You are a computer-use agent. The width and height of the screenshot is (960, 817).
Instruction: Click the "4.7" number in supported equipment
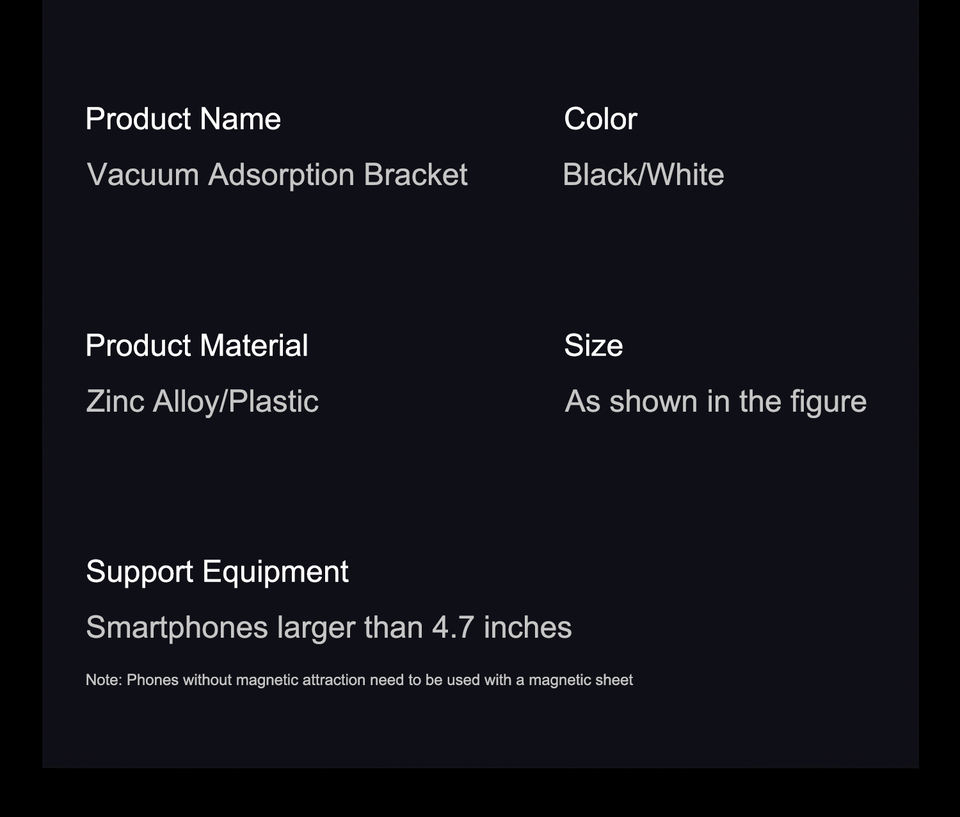pos(453,628)
